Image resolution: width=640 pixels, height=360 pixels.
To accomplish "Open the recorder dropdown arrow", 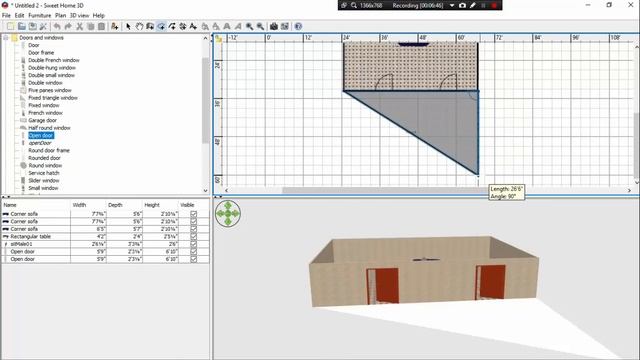I will coord(452,5).
